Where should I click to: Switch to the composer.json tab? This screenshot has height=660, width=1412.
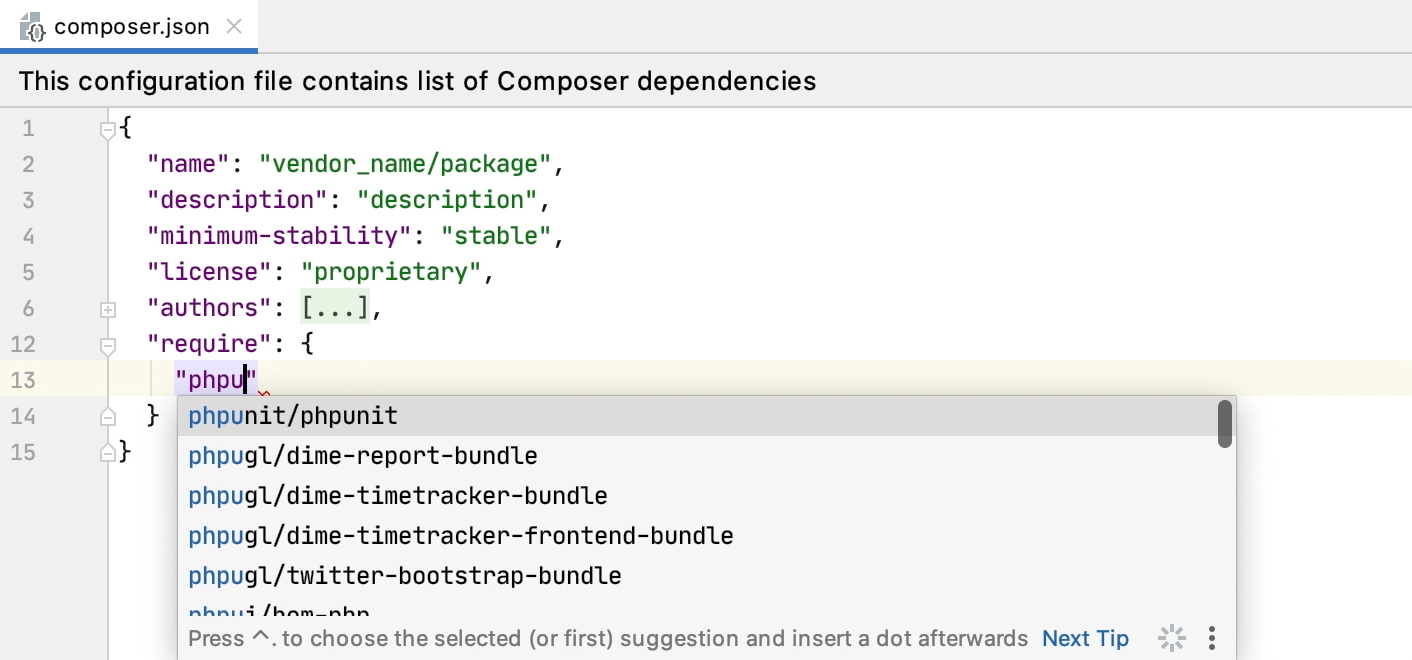click(x=130, y=27)
